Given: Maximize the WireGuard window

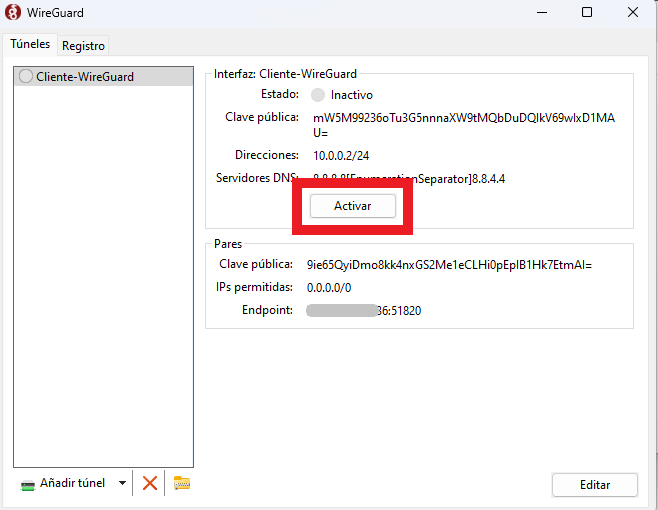Looking at the screenshot, I should pos(587,12).
